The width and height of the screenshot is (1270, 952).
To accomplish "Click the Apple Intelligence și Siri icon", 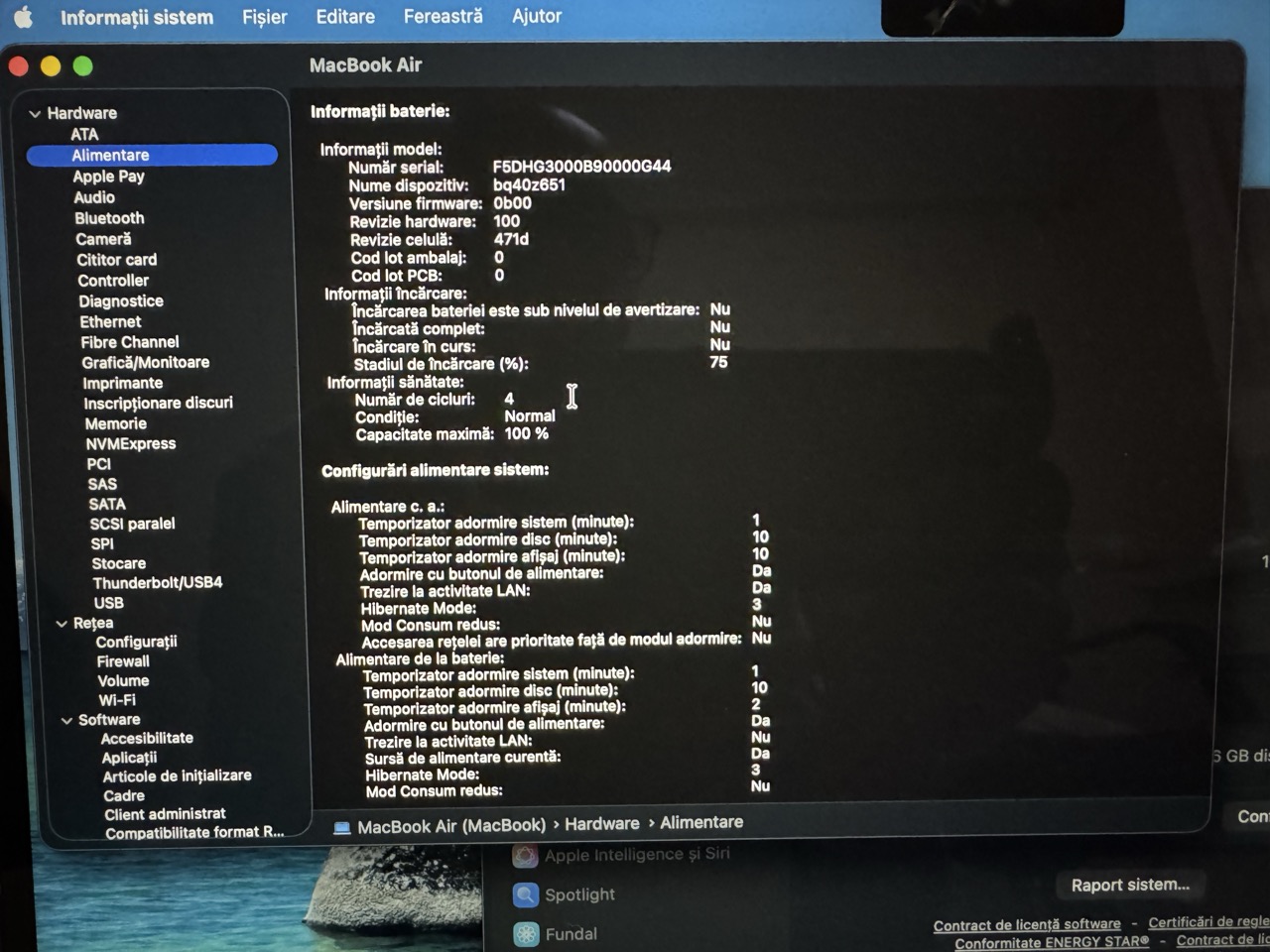I will tap(526, 855).
